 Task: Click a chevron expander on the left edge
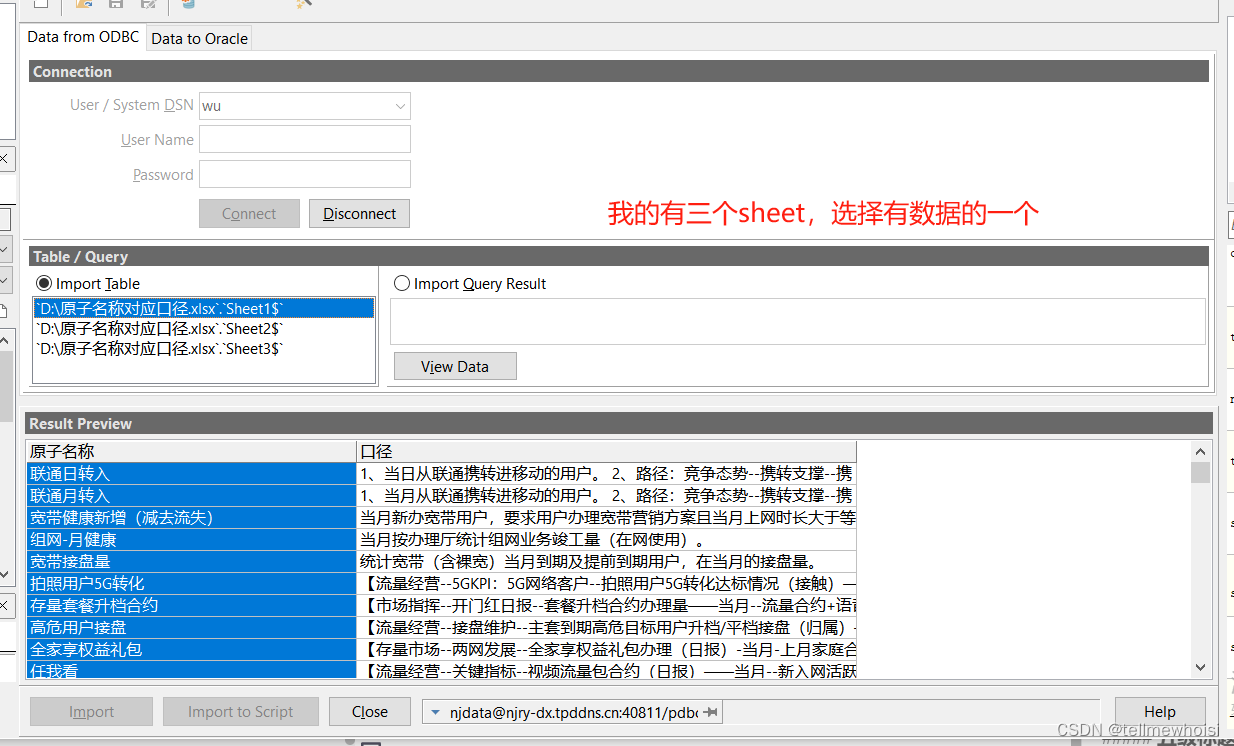click(5, 249)
